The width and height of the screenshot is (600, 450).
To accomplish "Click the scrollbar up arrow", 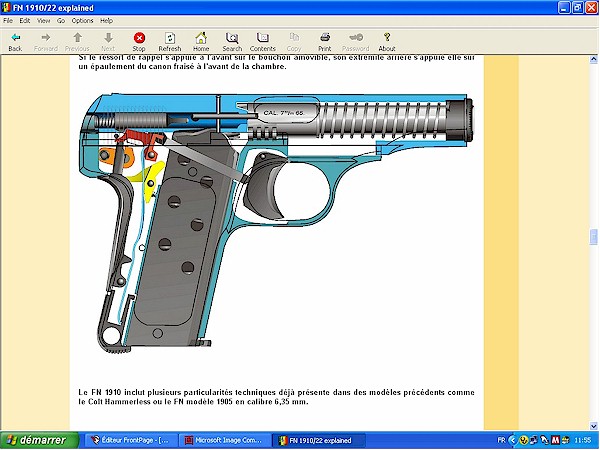I will [593, 59].
